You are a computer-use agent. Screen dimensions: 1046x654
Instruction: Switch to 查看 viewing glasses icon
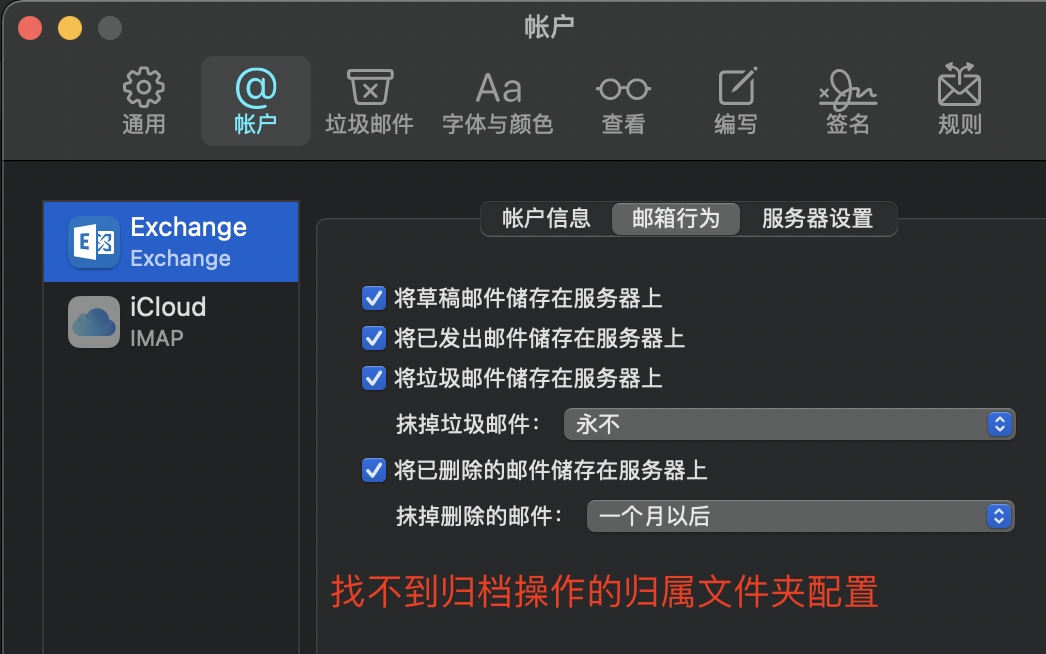click(x=623, y=100)
